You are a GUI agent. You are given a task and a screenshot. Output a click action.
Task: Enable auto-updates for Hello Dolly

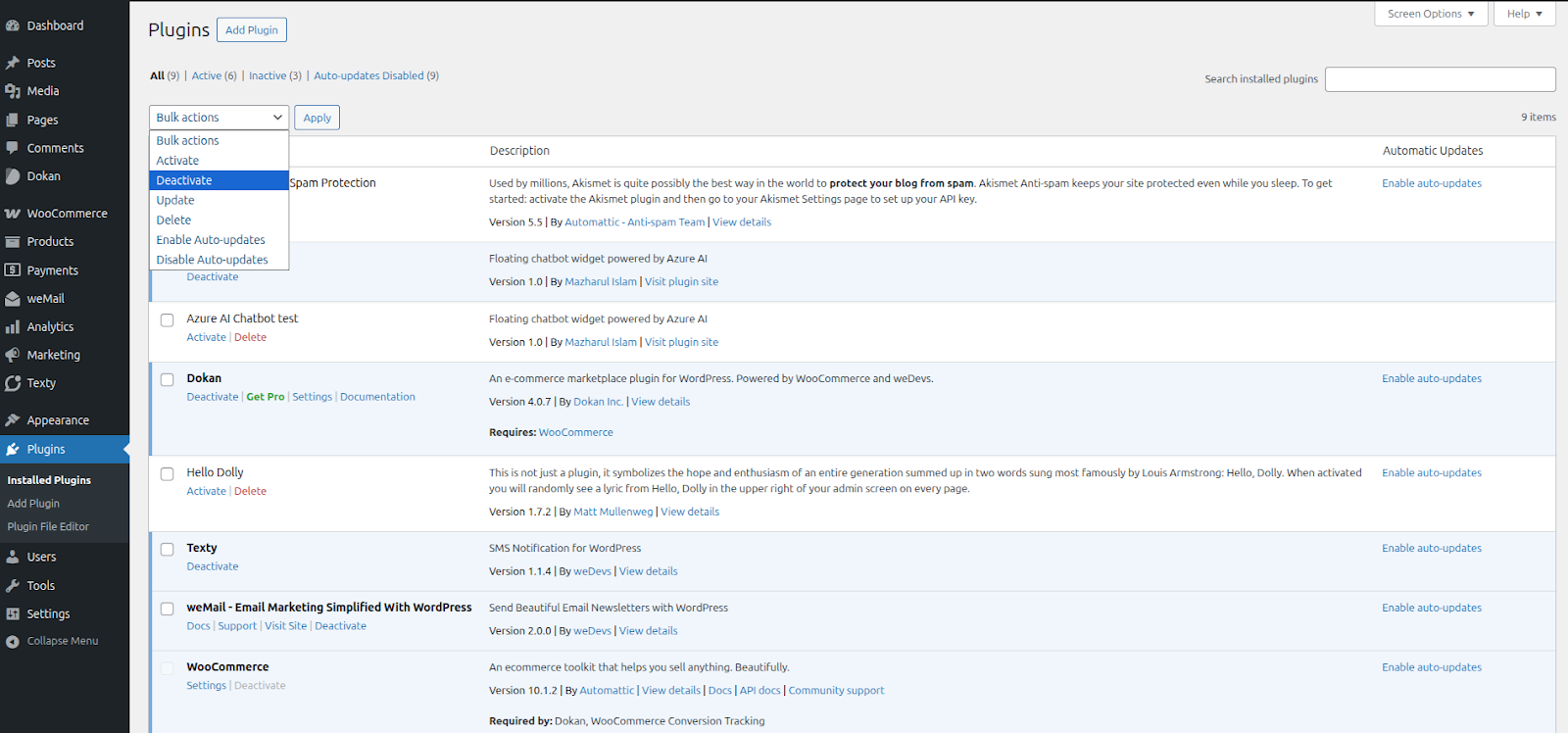[1432, 473]
